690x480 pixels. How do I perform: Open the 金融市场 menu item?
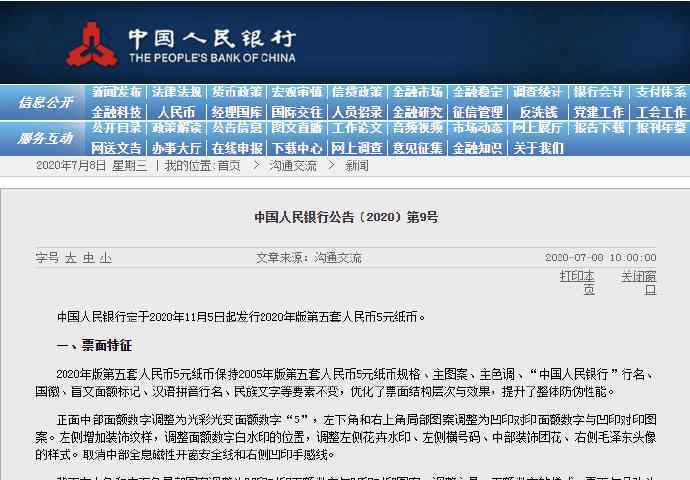(x=418, y=92)
